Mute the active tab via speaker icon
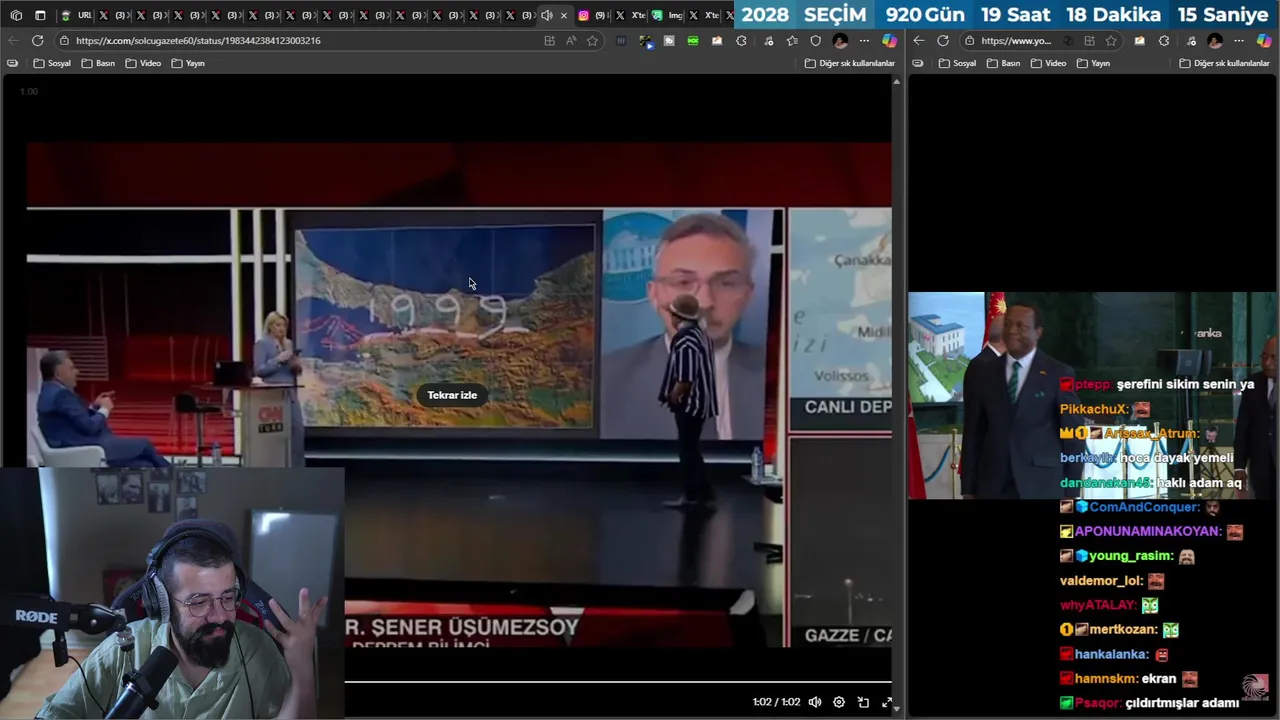This screenshot has width=1280, height=720. pos(546,15)
